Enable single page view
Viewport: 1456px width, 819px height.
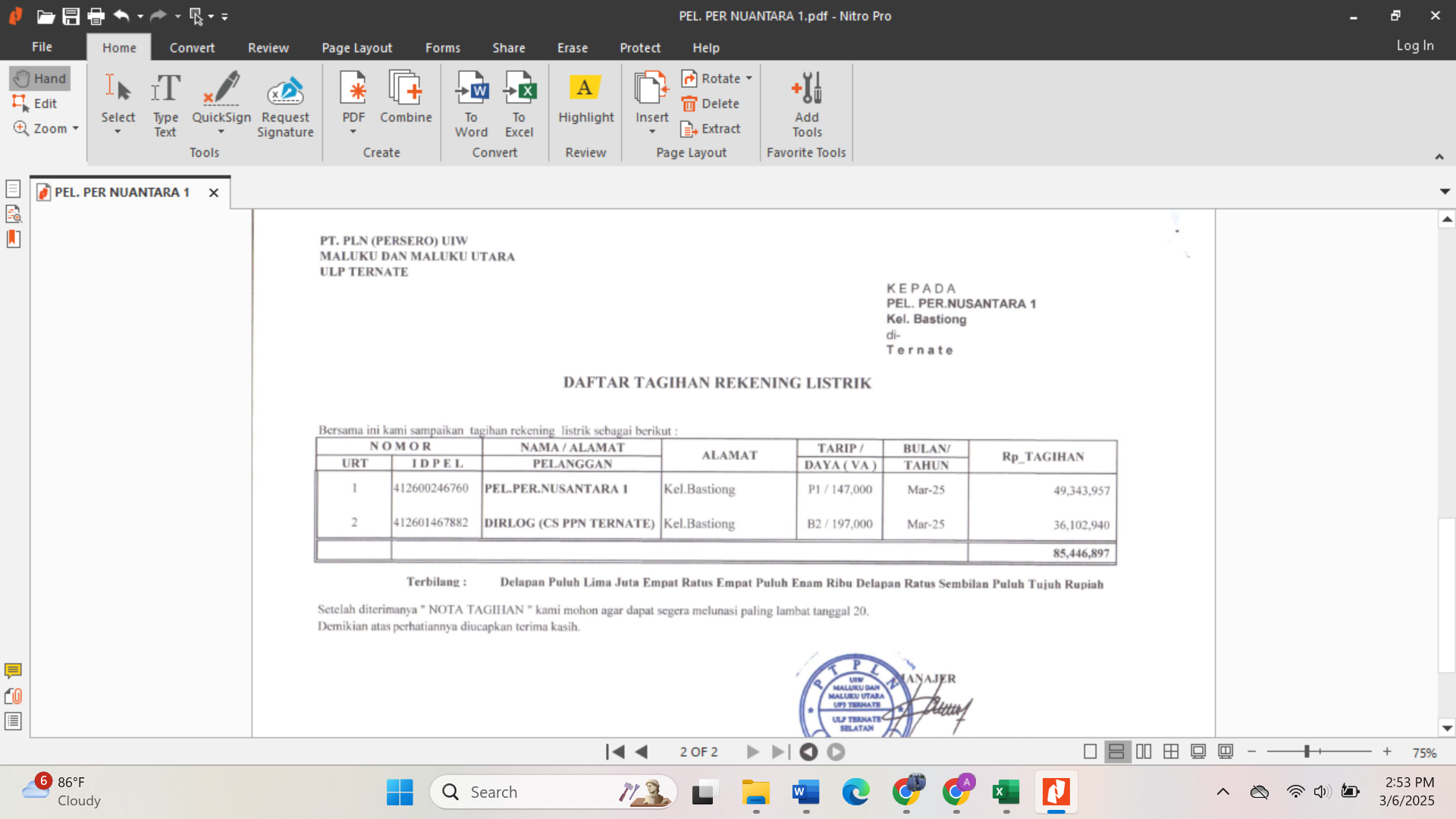1090,752
